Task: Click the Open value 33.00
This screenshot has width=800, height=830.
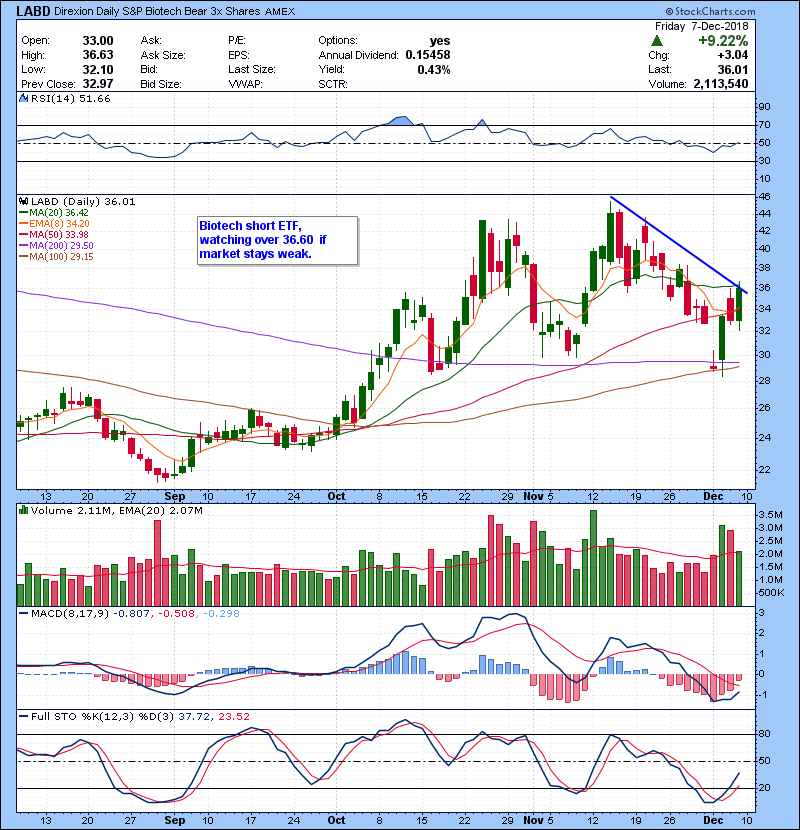Action: [x=98, y=41]
